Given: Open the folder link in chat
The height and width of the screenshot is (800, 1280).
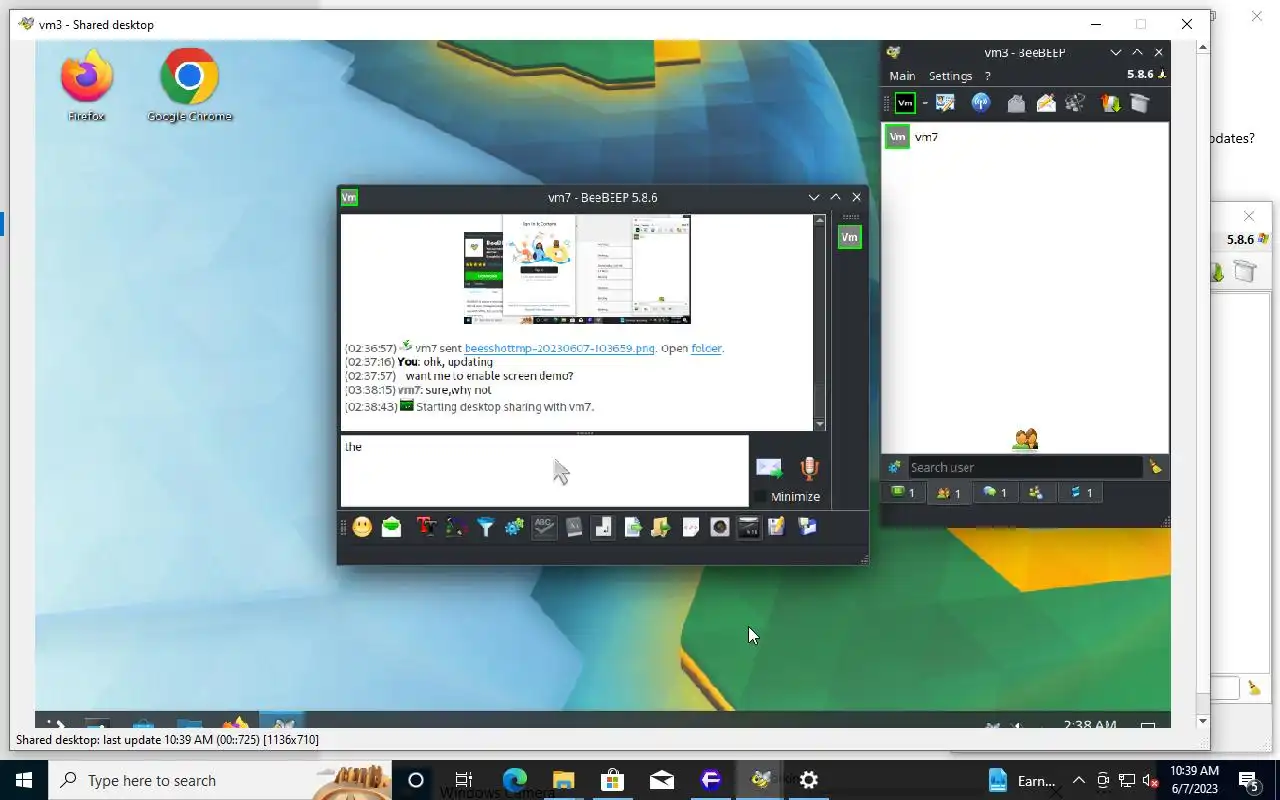Looking at the screenshot, I should click(x=706, y=348).
